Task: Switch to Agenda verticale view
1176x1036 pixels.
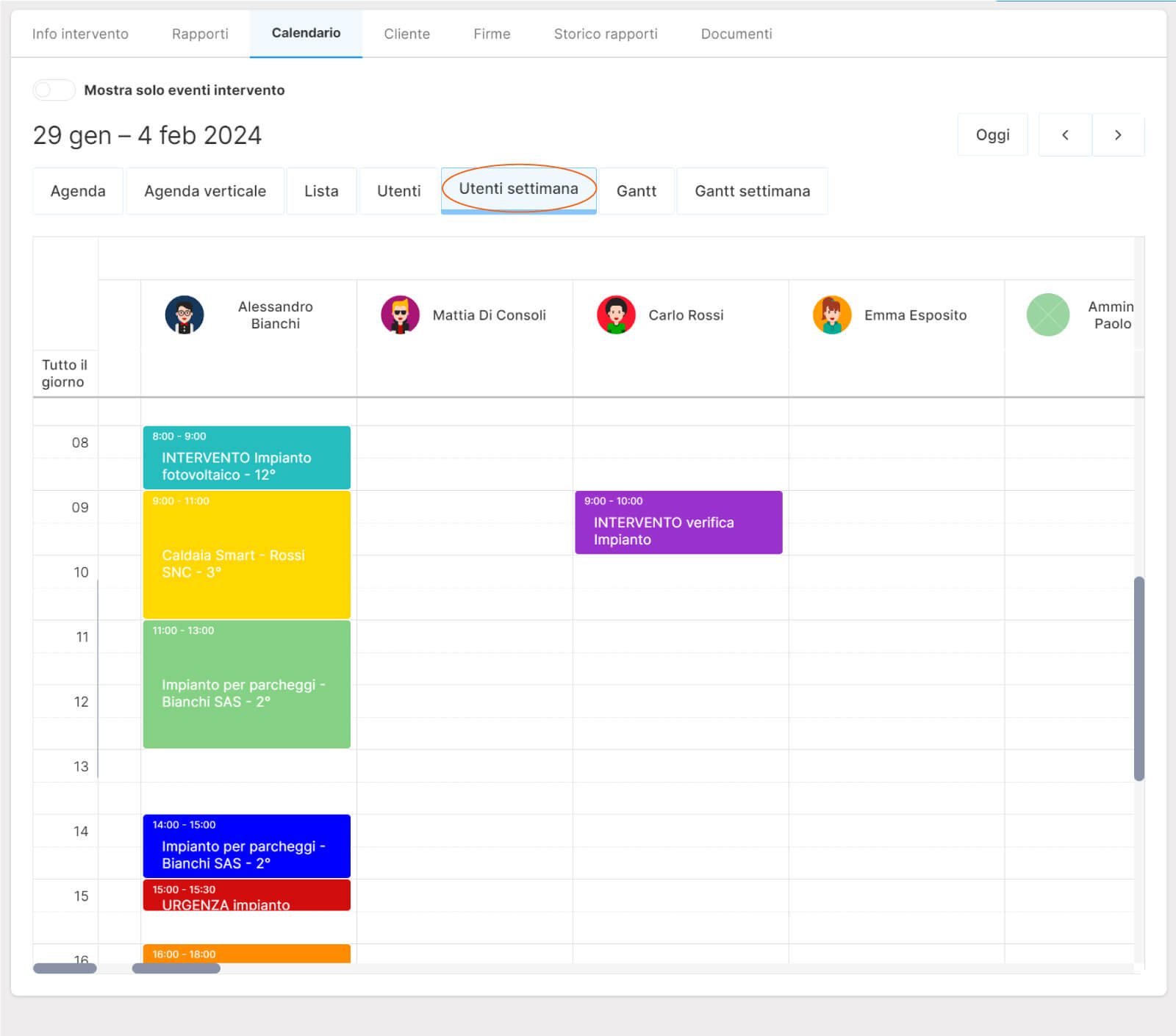Action: coord(205,191)
